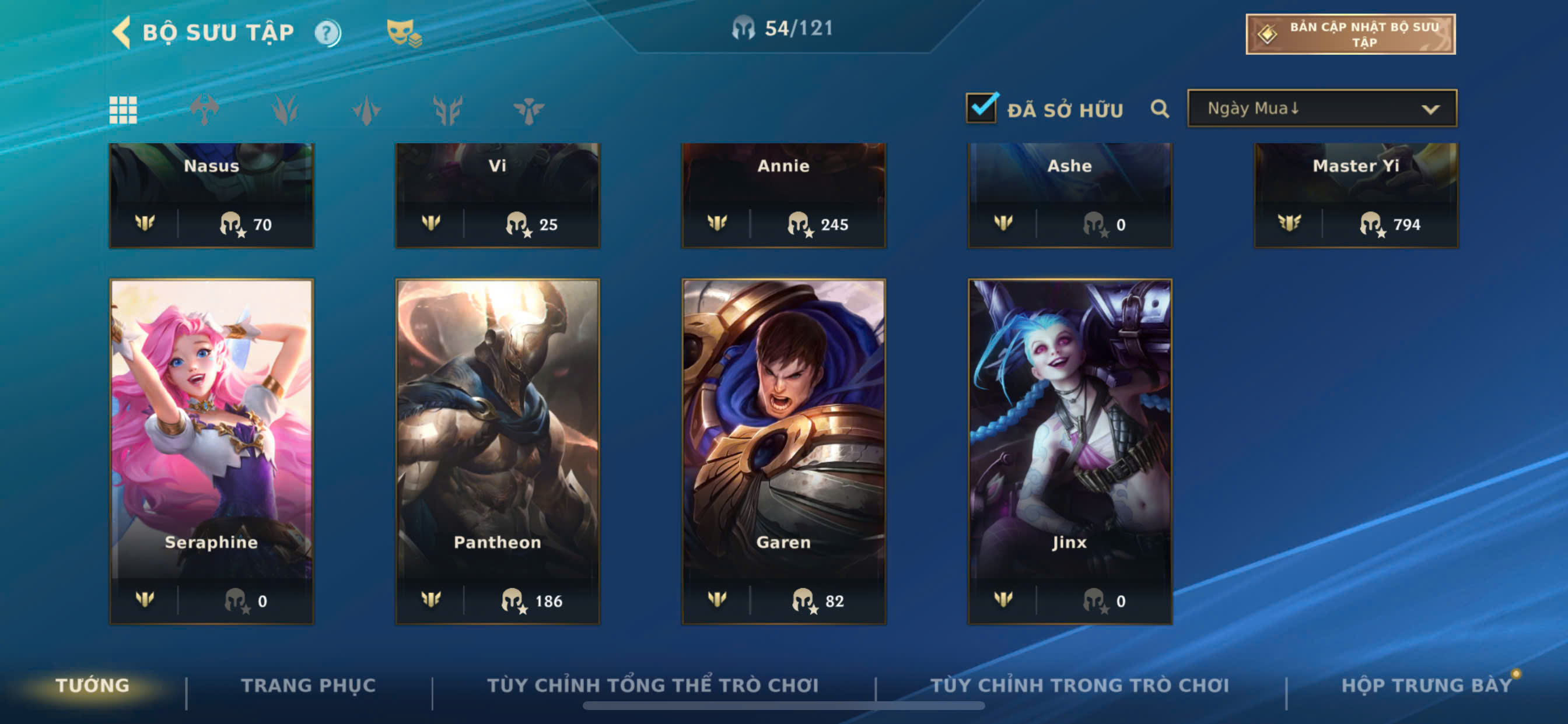Switch to the TRANG PHỤC tab
Viewport: 1568px width, 724px height.
coord(309,685)
